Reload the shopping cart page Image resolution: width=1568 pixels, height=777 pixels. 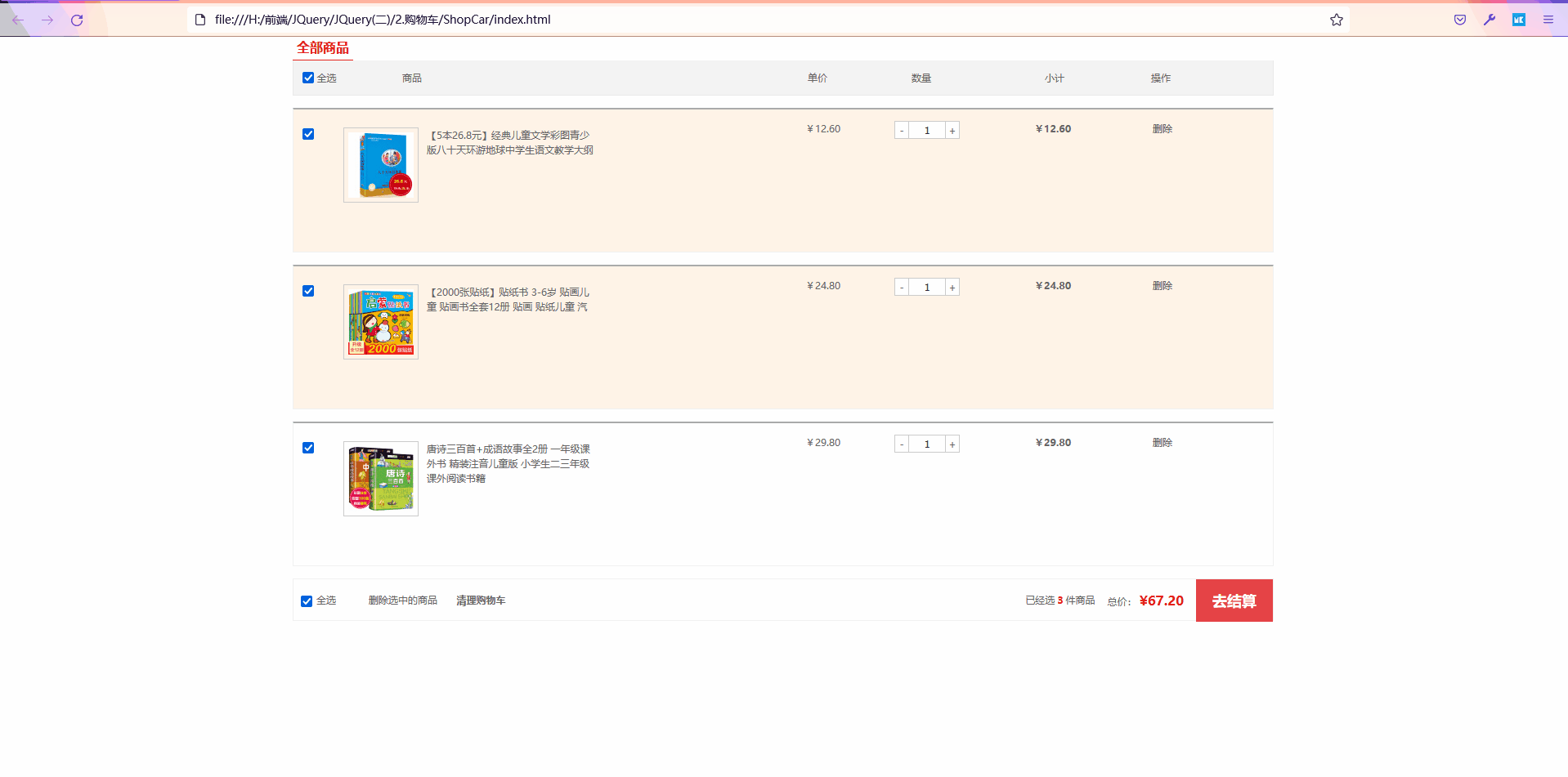tap(77, 20)
